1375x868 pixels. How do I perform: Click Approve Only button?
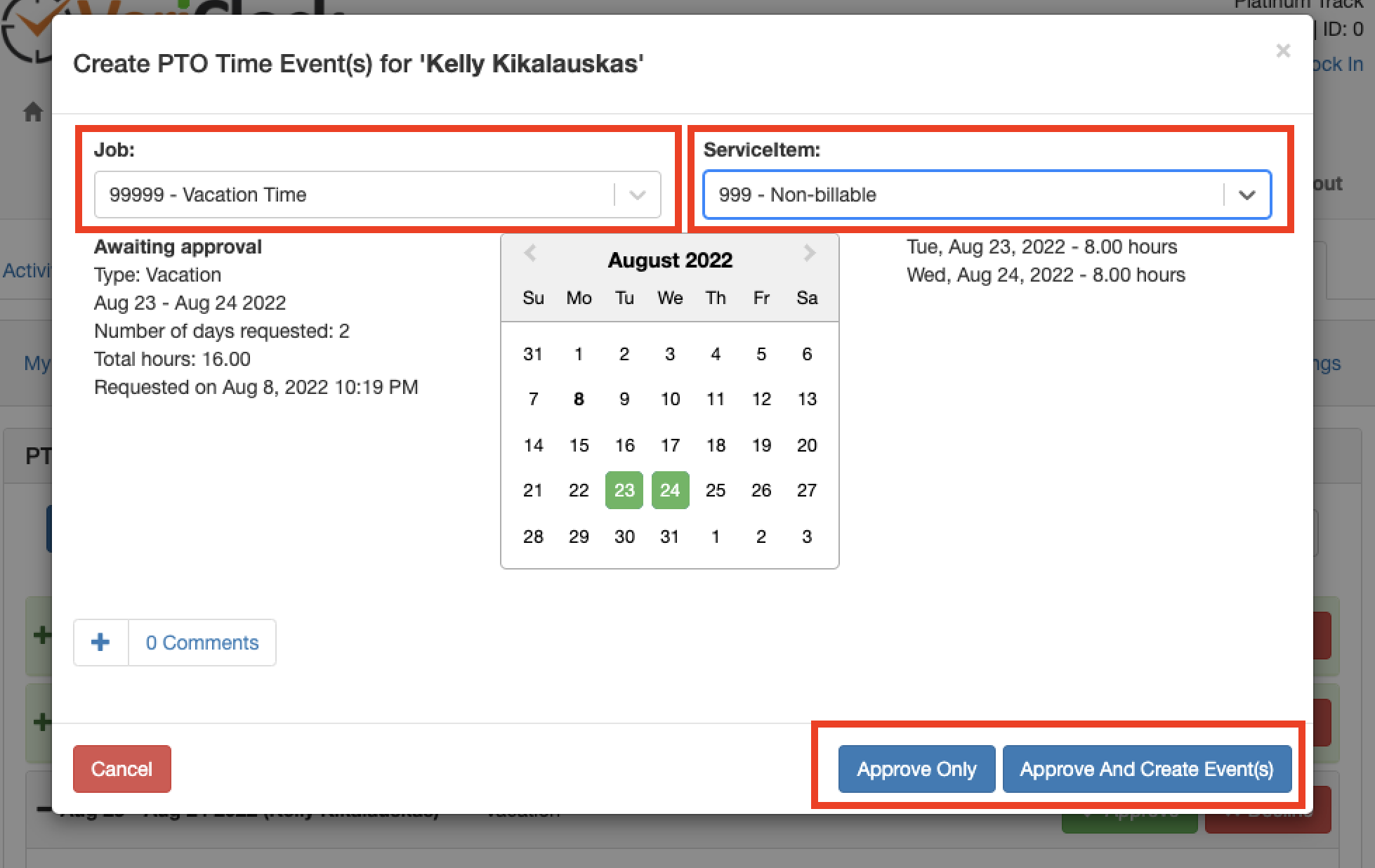click(916, 769)
